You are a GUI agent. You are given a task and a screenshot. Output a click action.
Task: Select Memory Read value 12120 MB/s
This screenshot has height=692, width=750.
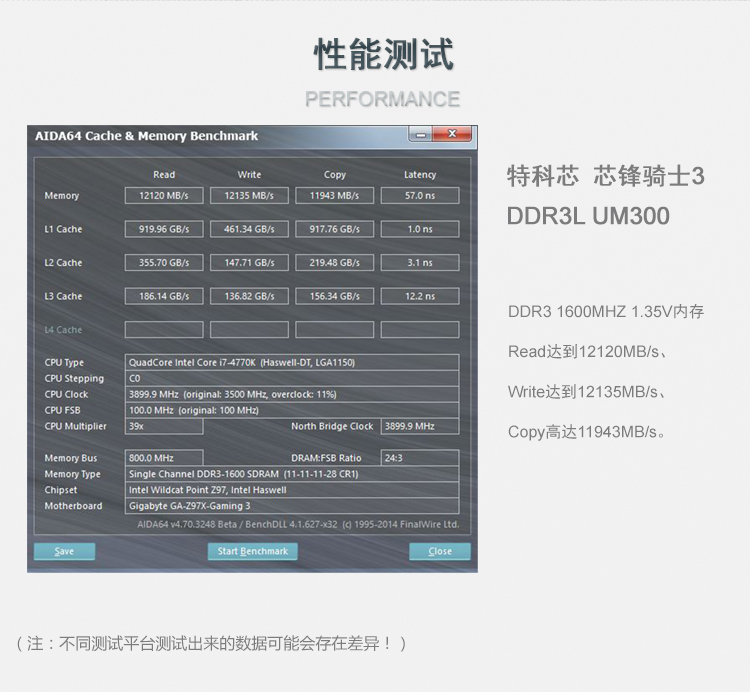point(164,196)
